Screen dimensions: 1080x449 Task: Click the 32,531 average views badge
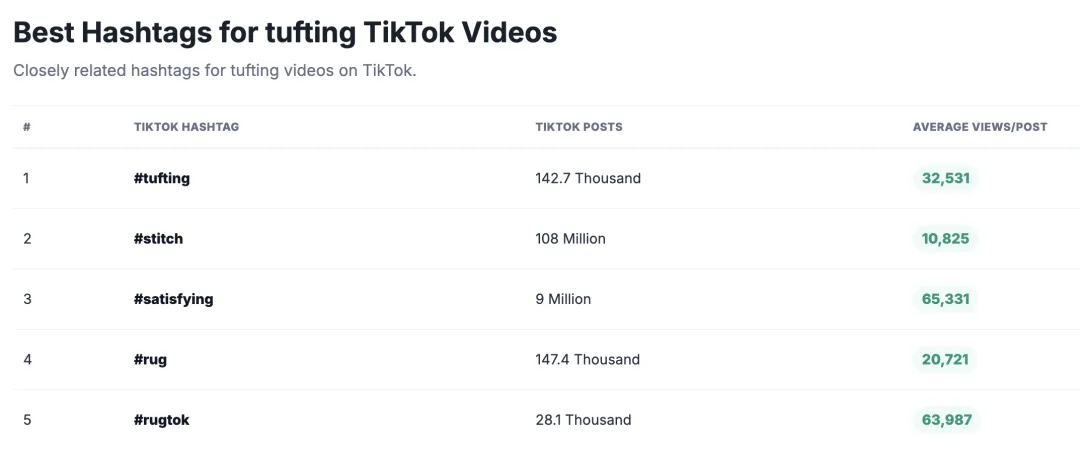(x=946, y=178)
